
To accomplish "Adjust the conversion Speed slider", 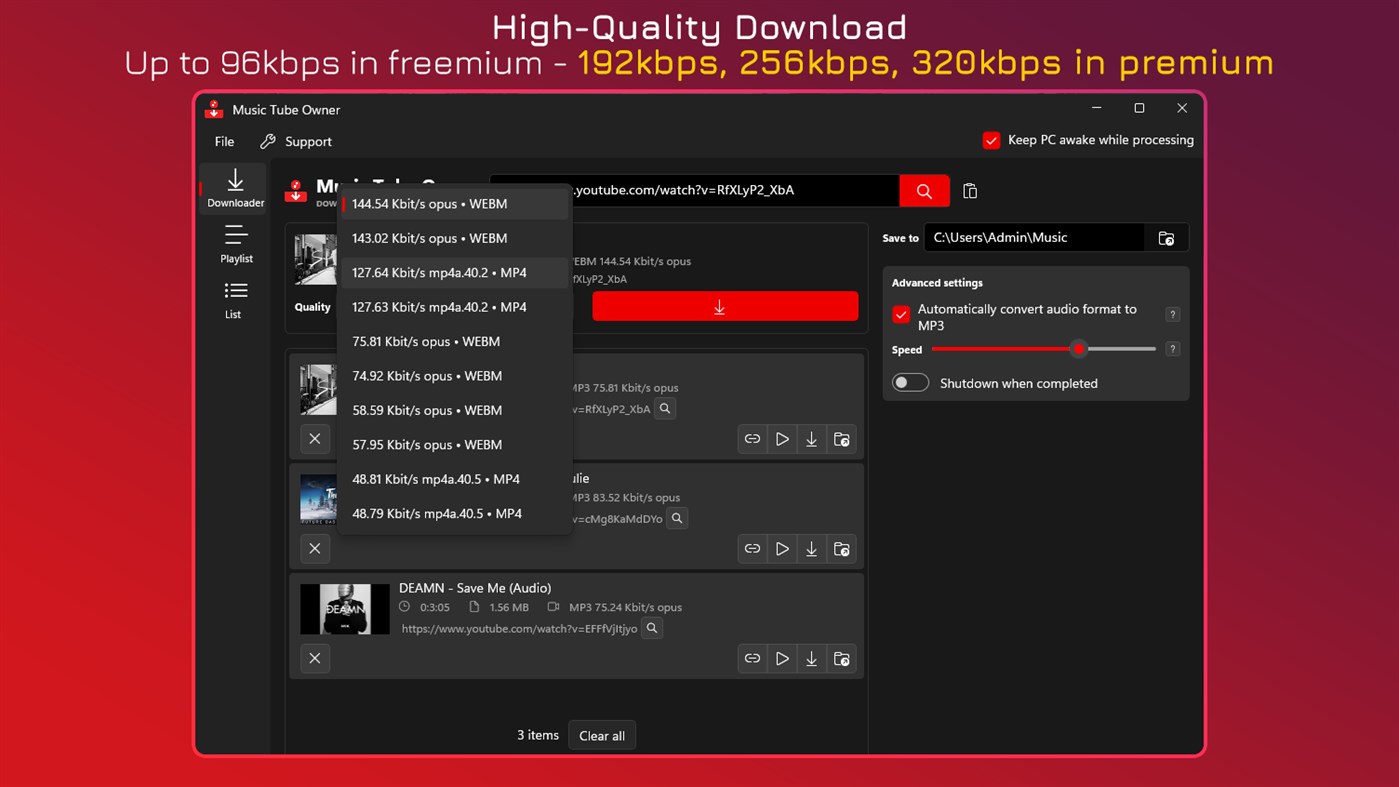I will [x=1078, y=349].
